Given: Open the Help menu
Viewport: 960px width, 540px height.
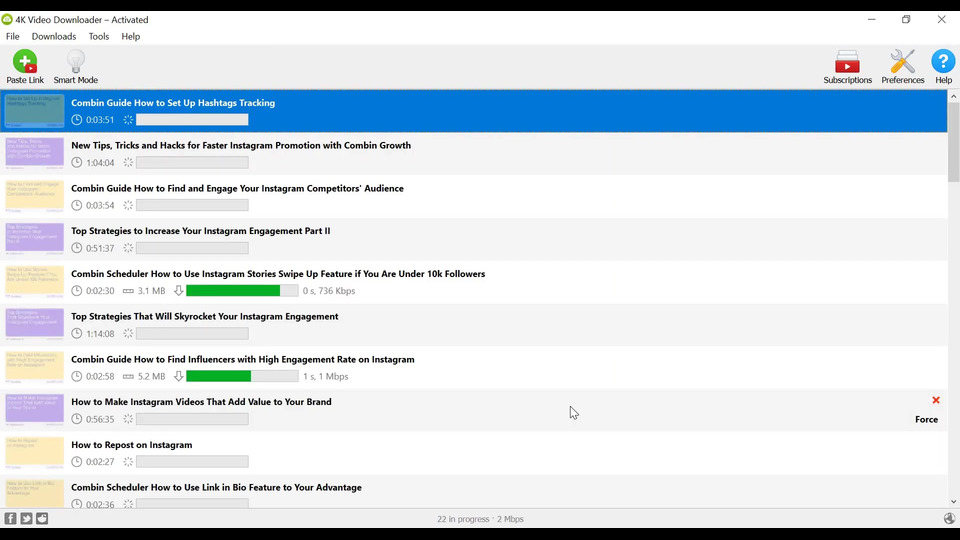Looking at the screenshot, I should click(130, 36).
